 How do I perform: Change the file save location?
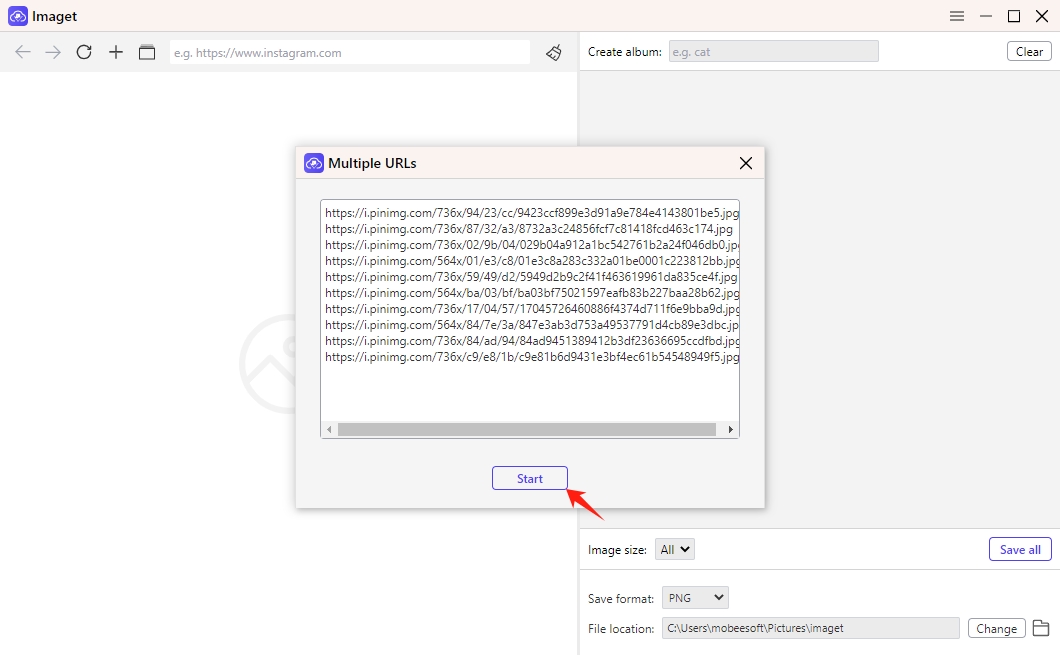996,628
